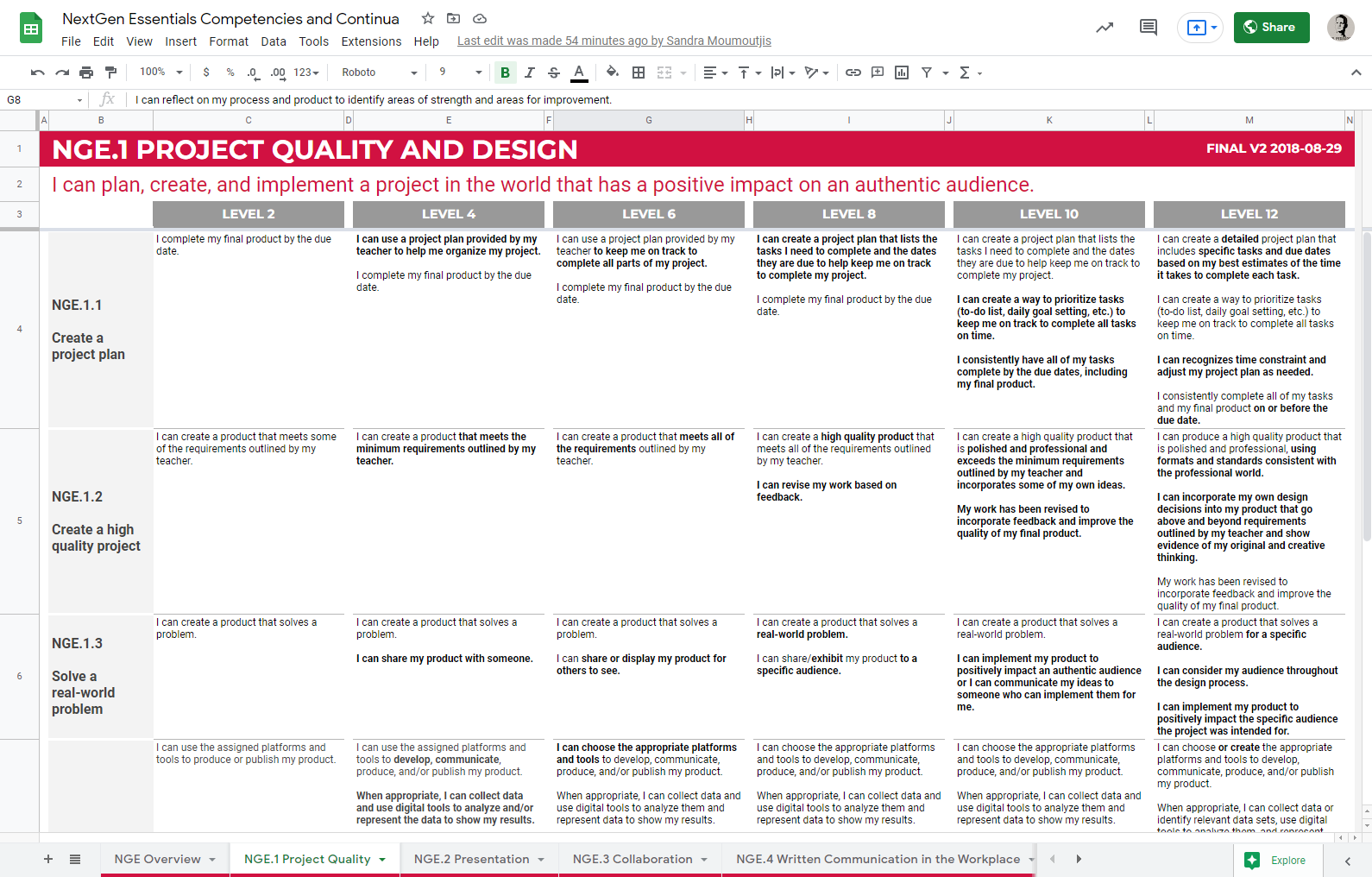This screenshot has height=877, width=1372.
Task: Open comment history icon
Action: coord(1148,28)
